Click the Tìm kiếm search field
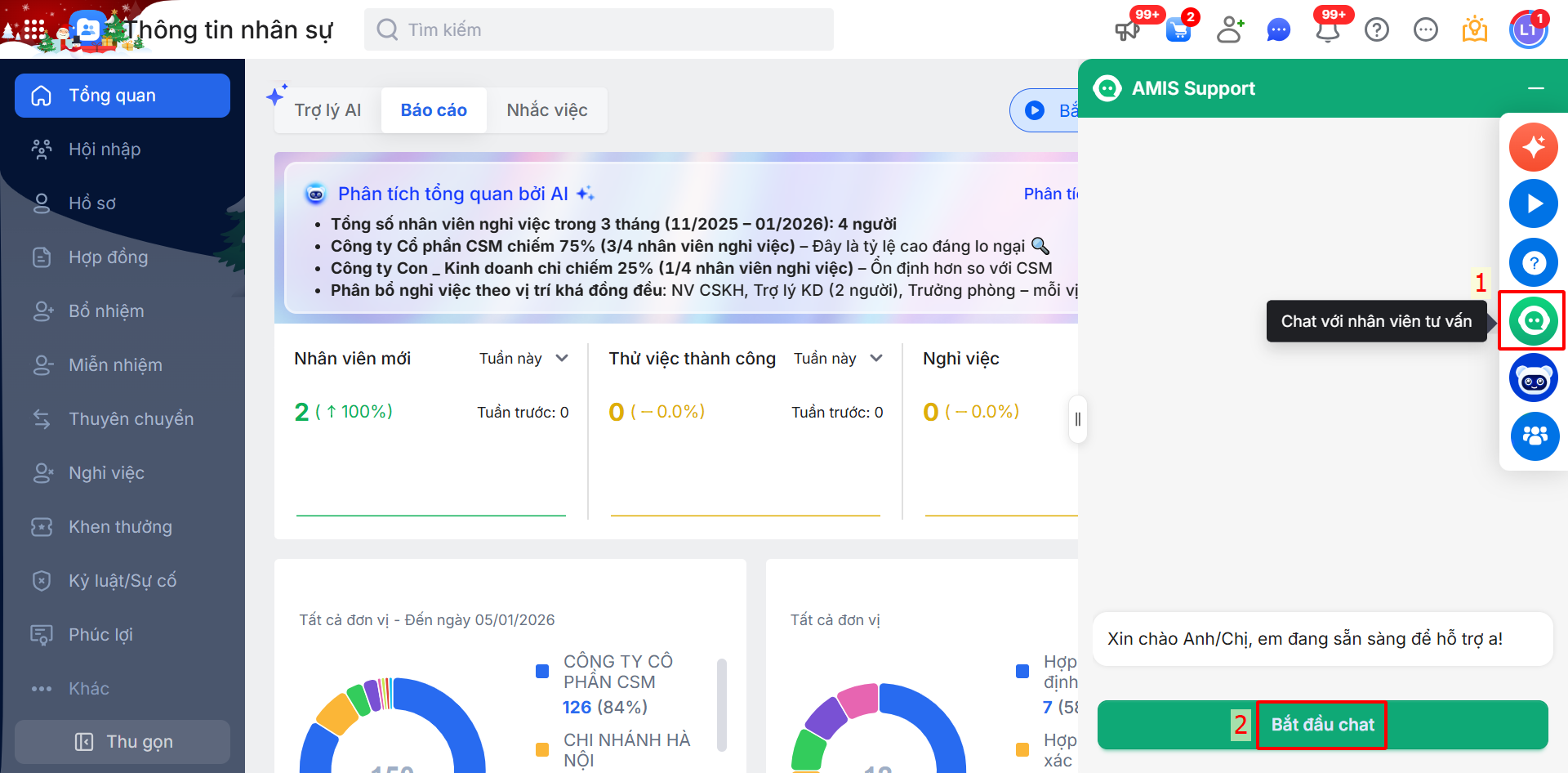Viewport: 1568px width, 773px height. tap(599, 30)
